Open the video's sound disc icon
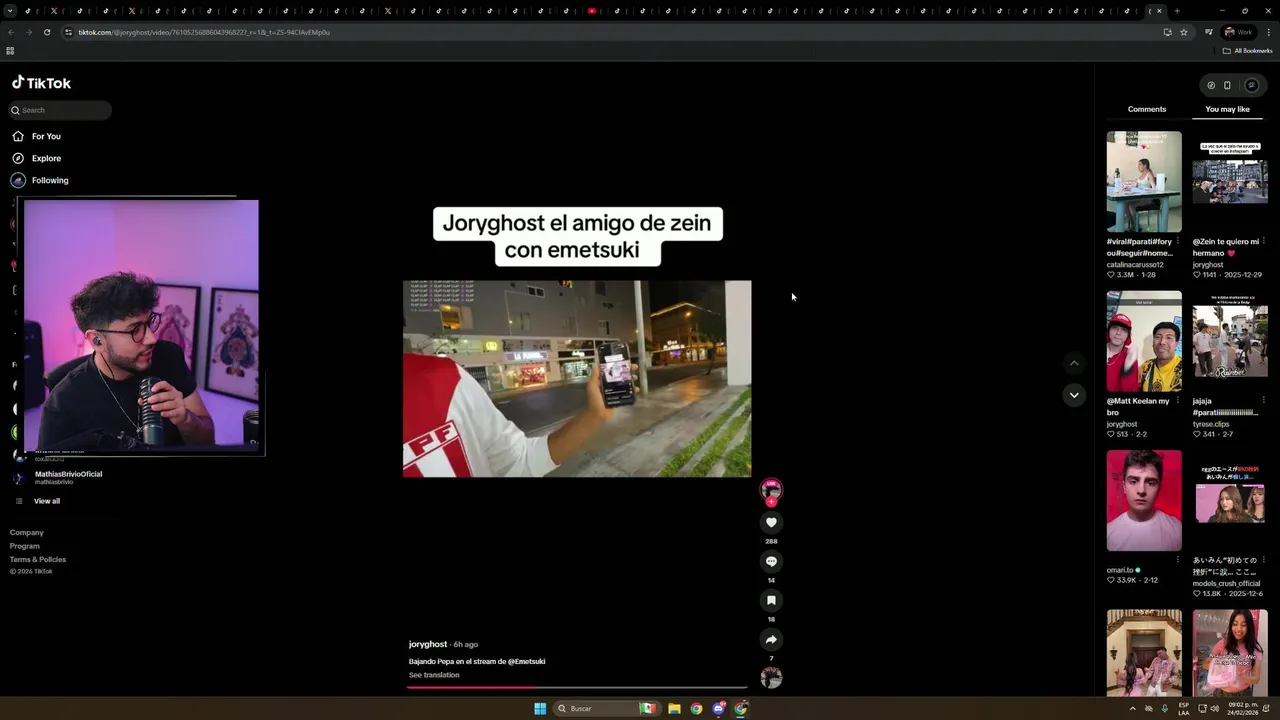Image resolution: width=1280 pixels, height=720 pixels. pyautogui.click(x=771, y=678)
